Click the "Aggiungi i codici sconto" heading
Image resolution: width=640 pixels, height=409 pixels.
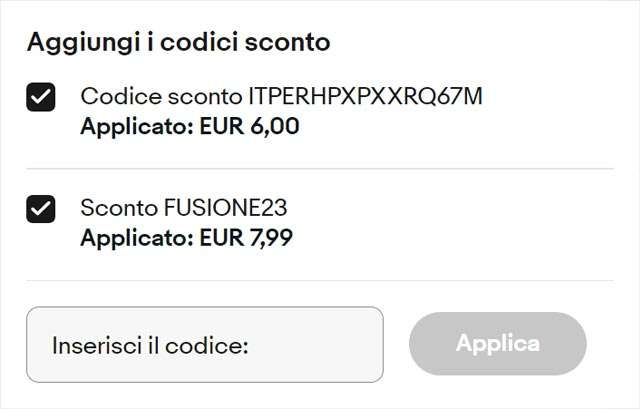[179, 43]
